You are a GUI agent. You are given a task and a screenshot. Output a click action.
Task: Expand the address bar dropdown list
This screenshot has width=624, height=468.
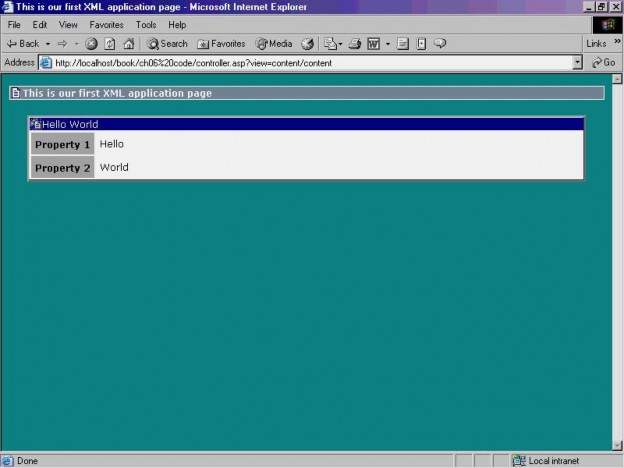click(577, 62)
